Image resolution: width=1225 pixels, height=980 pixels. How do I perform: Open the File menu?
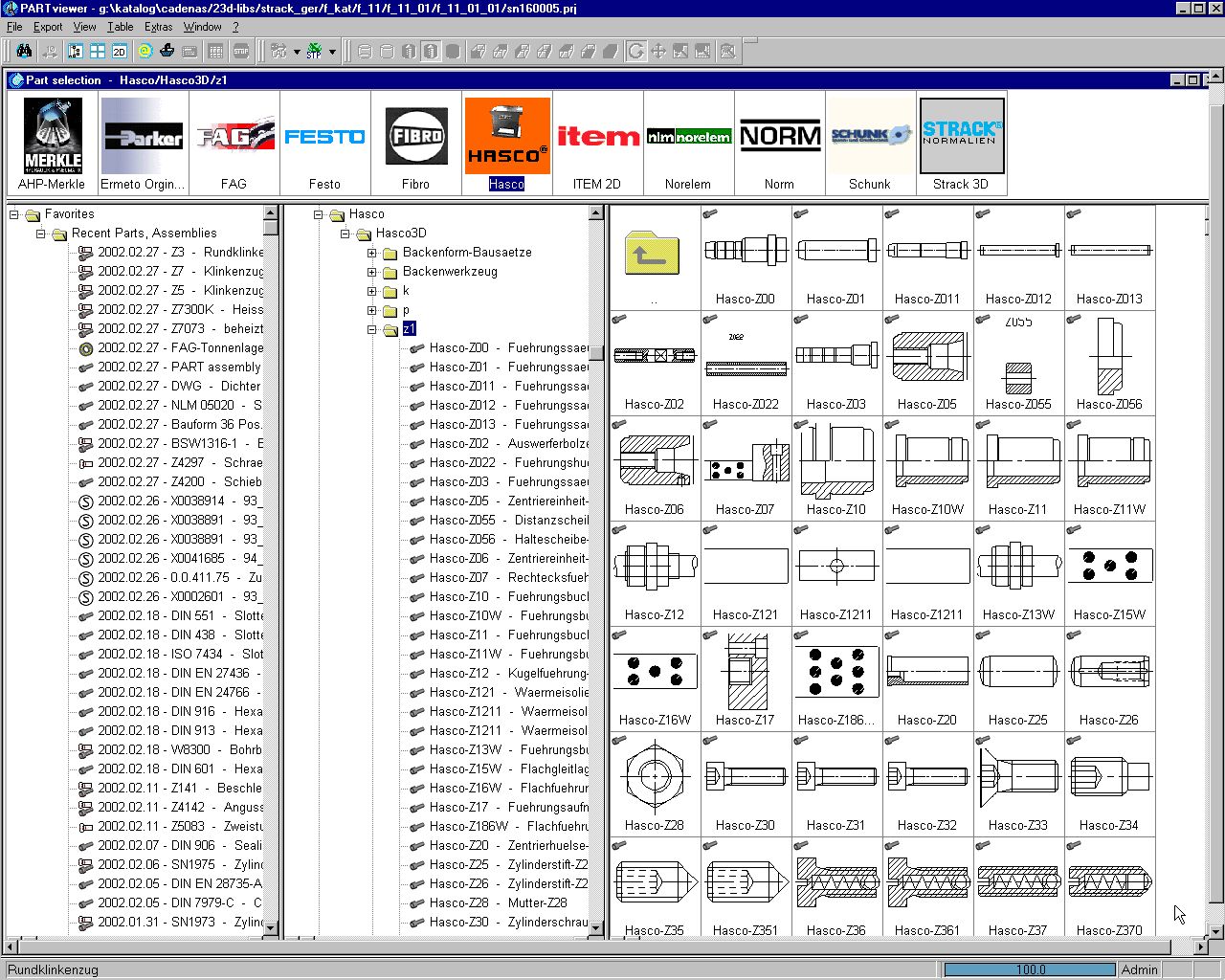(14, 27)
